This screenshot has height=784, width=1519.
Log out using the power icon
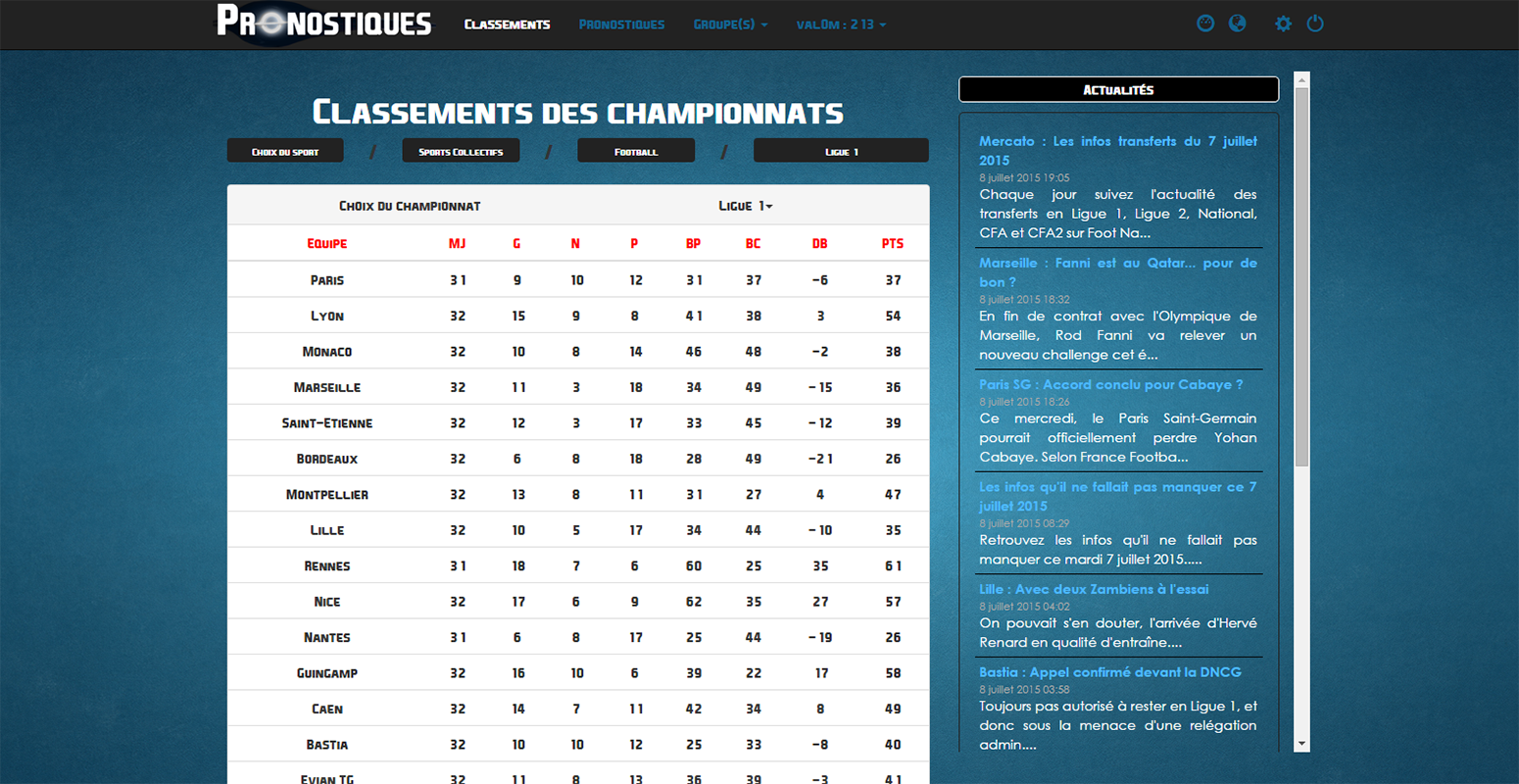click(1314, 23)
